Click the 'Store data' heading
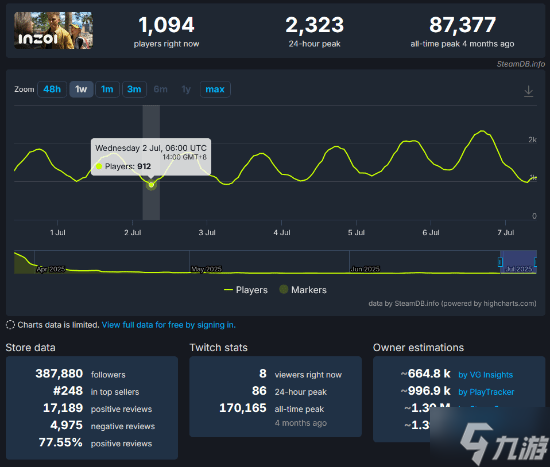This screenshot has width=550, height=467. click(x=31, y=348)
